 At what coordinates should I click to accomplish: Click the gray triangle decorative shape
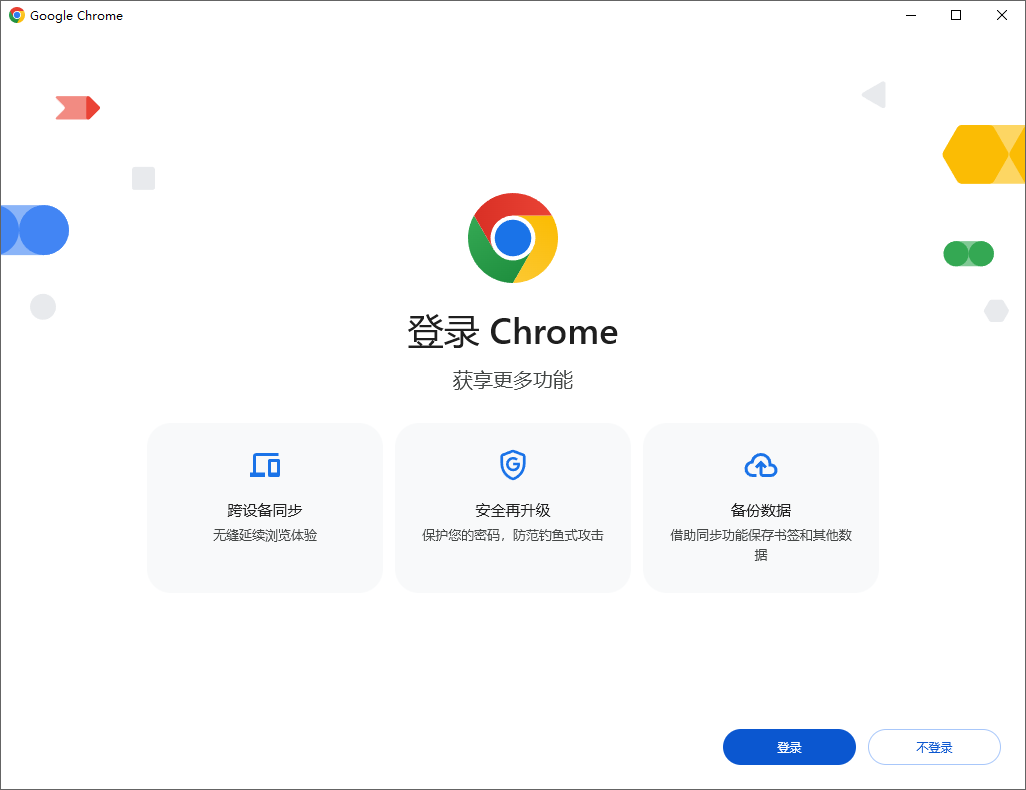874,95
